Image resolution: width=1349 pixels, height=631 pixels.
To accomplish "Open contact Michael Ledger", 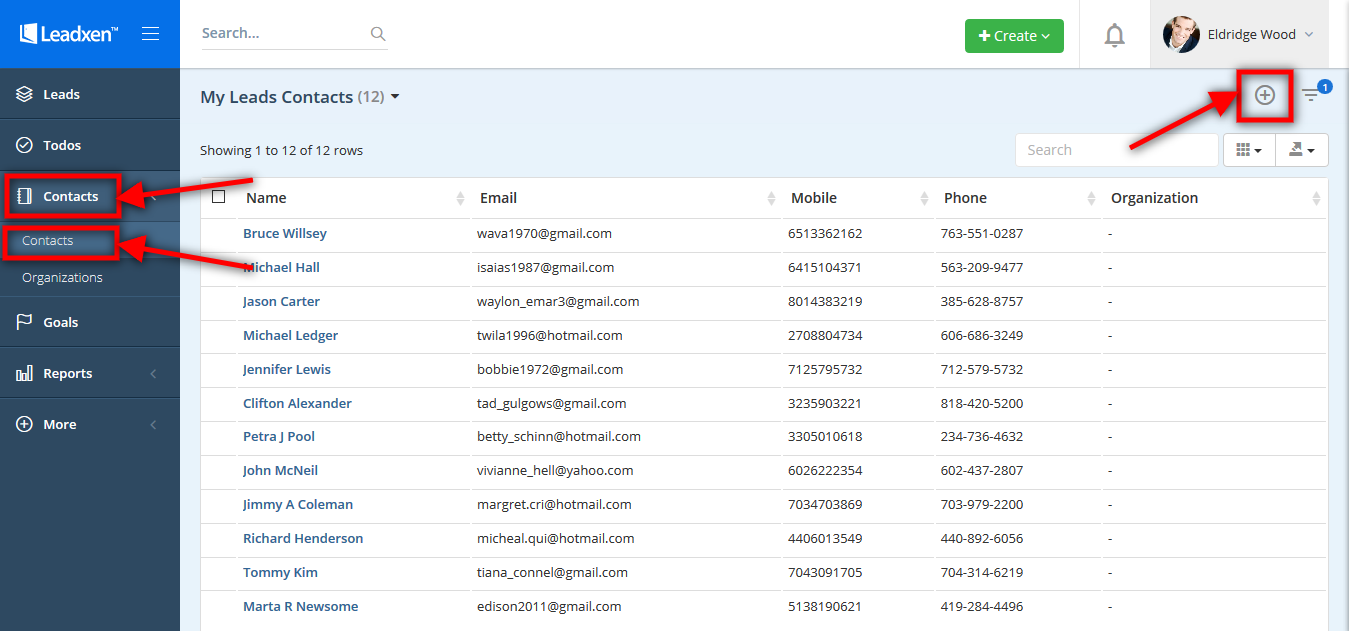I will point(291,336).
